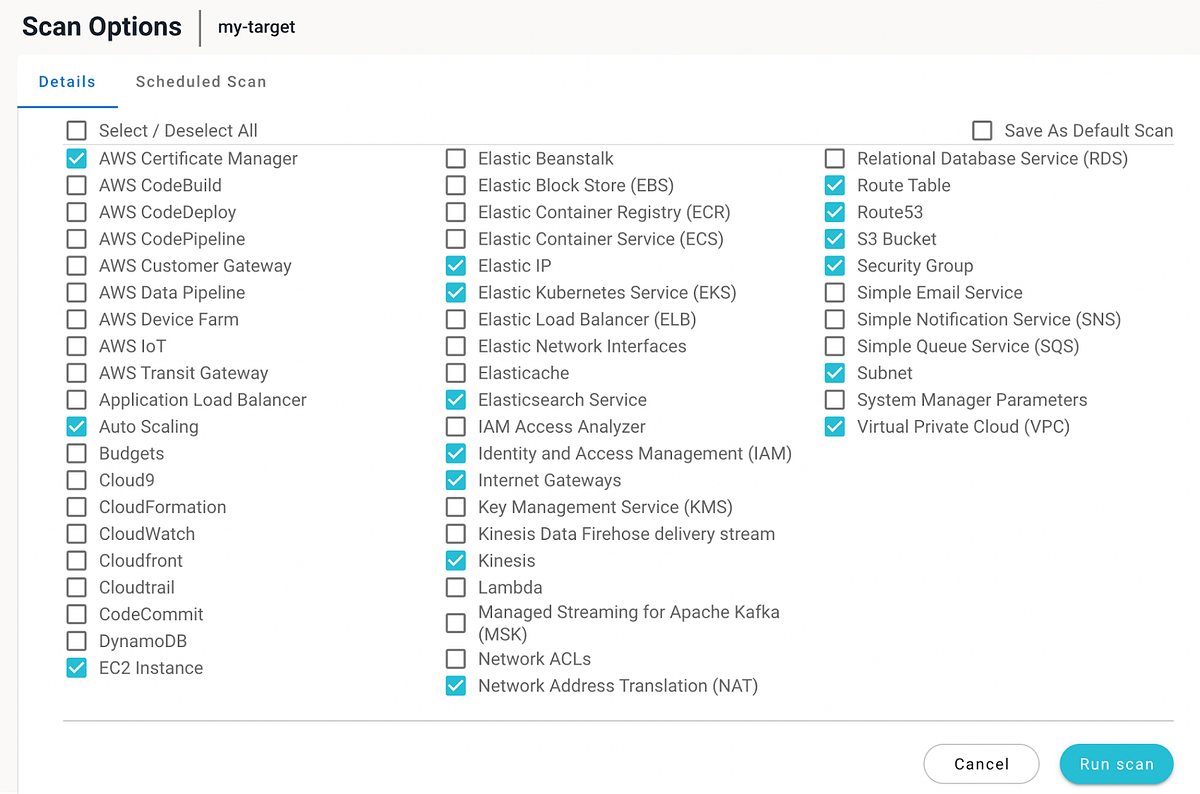Switch to the Details tab
This screenshot has height=794, width=1200.
(x=67, y=81)
